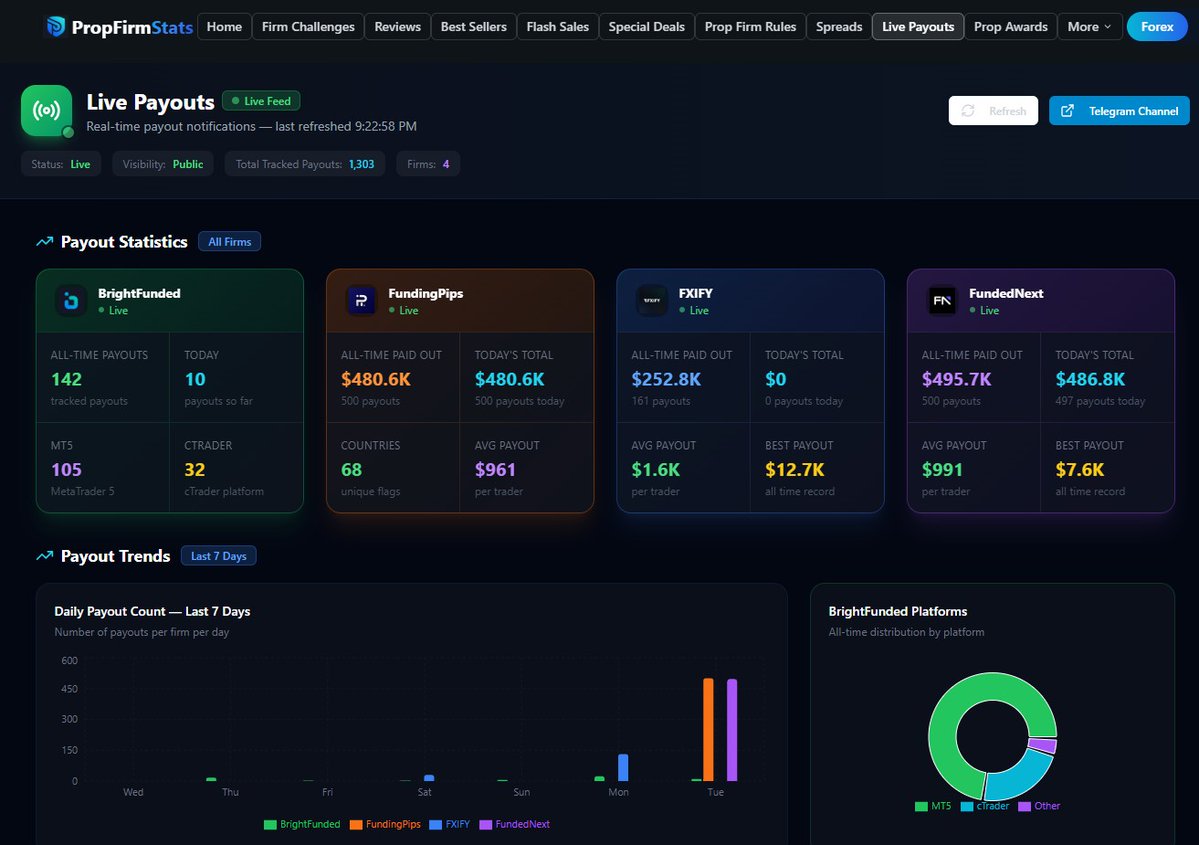Select the Live Payouts tab
Screen dimensions: 1199x845
[x=918, y=27]
